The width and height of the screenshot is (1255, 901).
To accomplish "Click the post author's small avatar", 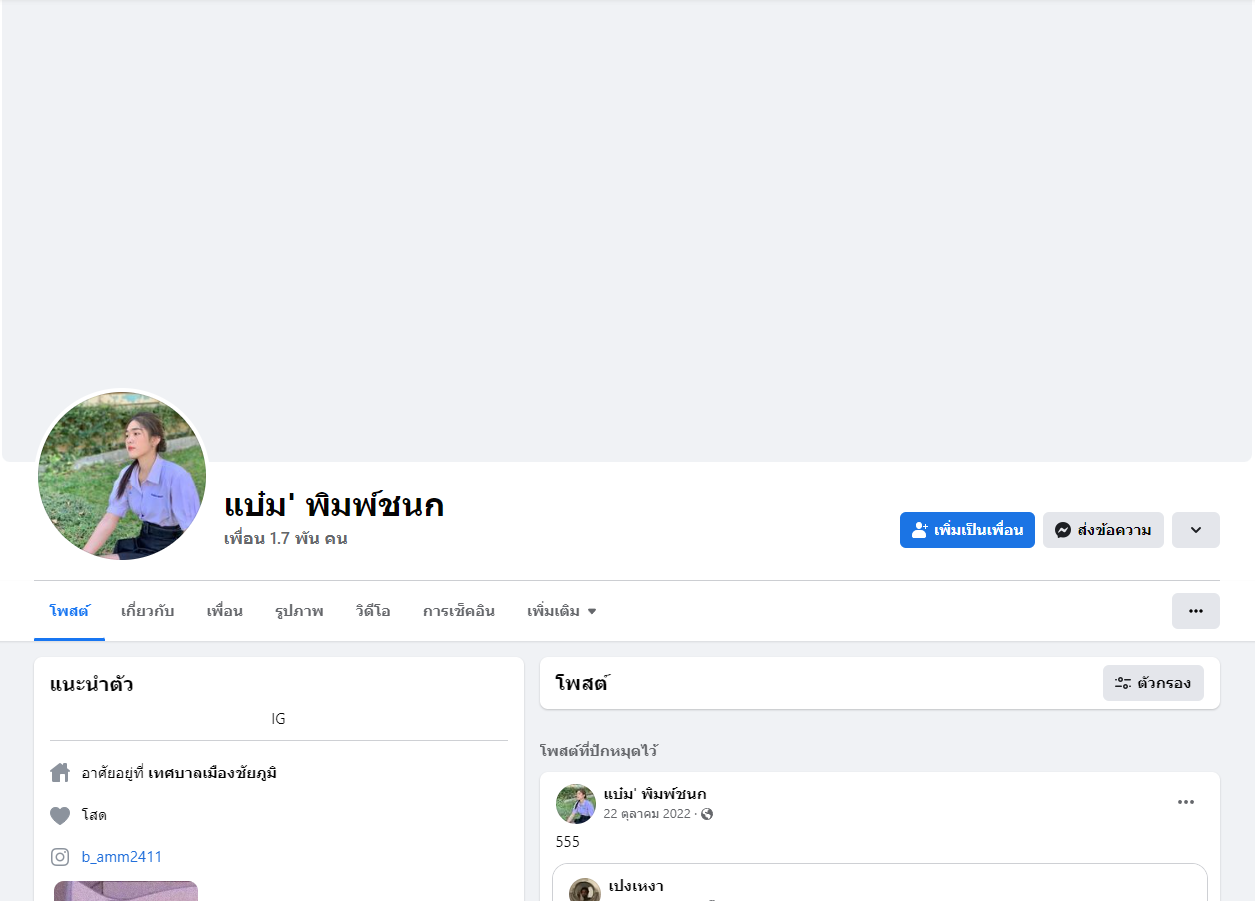I will coord(576,804).
